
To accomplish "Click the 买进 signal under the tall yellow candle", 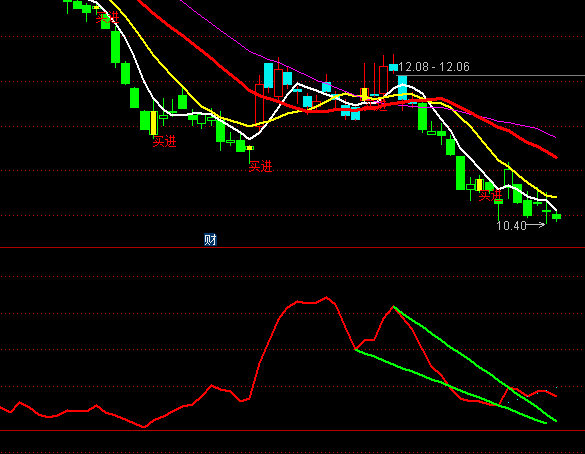I will [164, 142].
